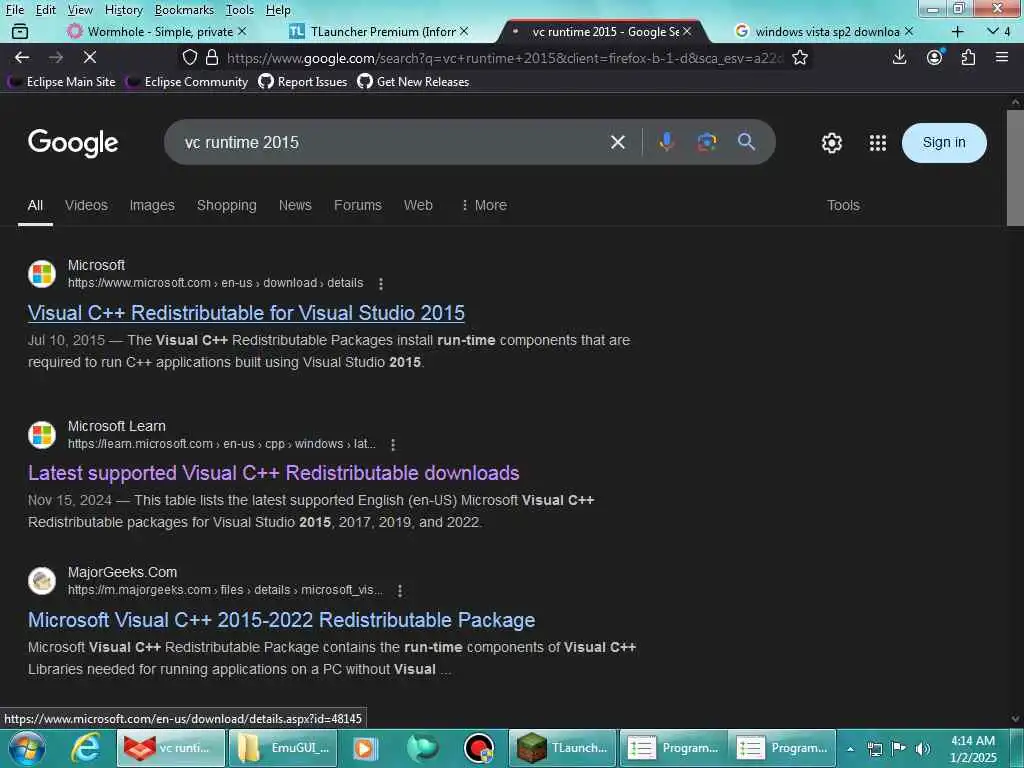Open the Firefox account icon
The height and width of the screenshot is (768, 1024).
coord(935,57)
